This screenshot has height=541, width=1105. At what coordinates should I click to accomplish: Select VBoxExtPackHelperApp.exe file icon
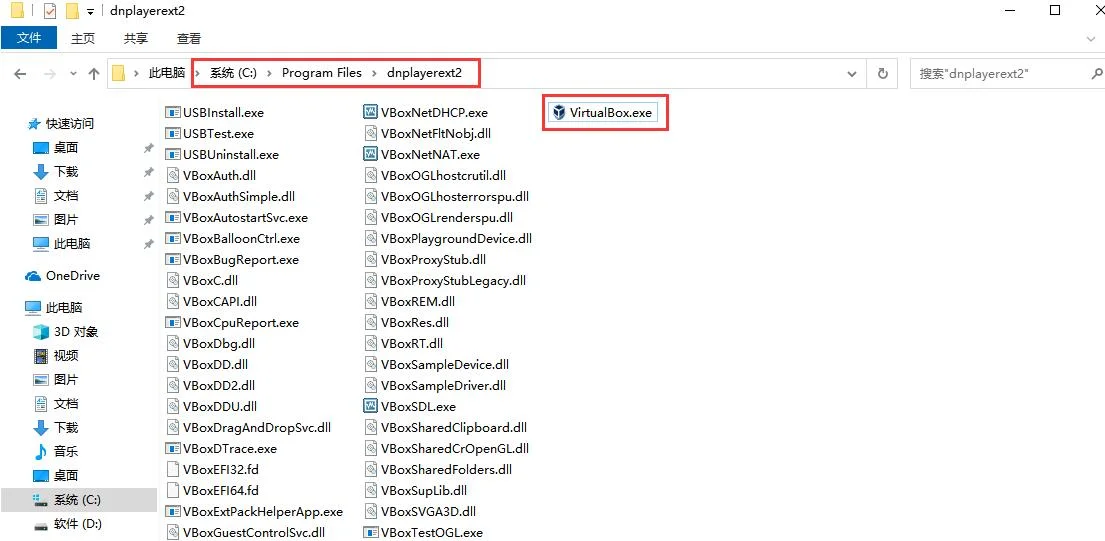pos(173,511)
